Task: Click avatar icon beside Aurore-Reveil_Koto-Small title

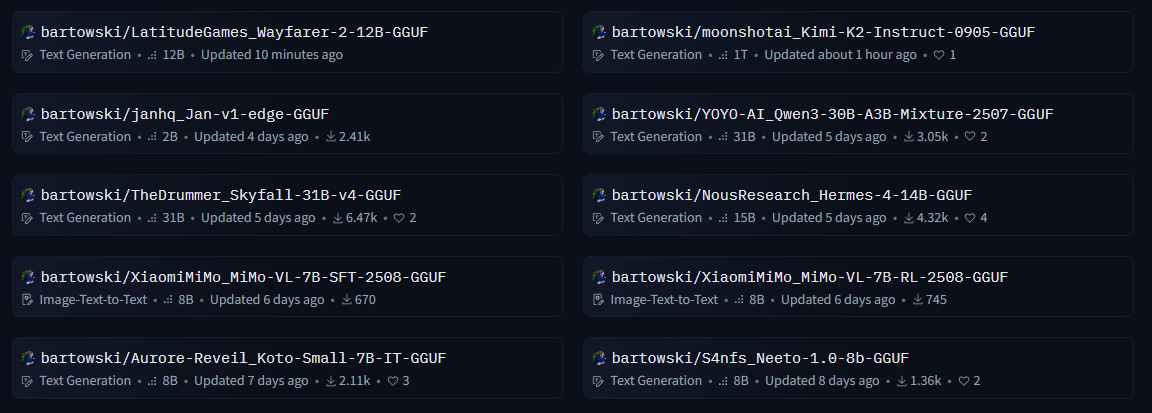Action: tap(28, 359)
